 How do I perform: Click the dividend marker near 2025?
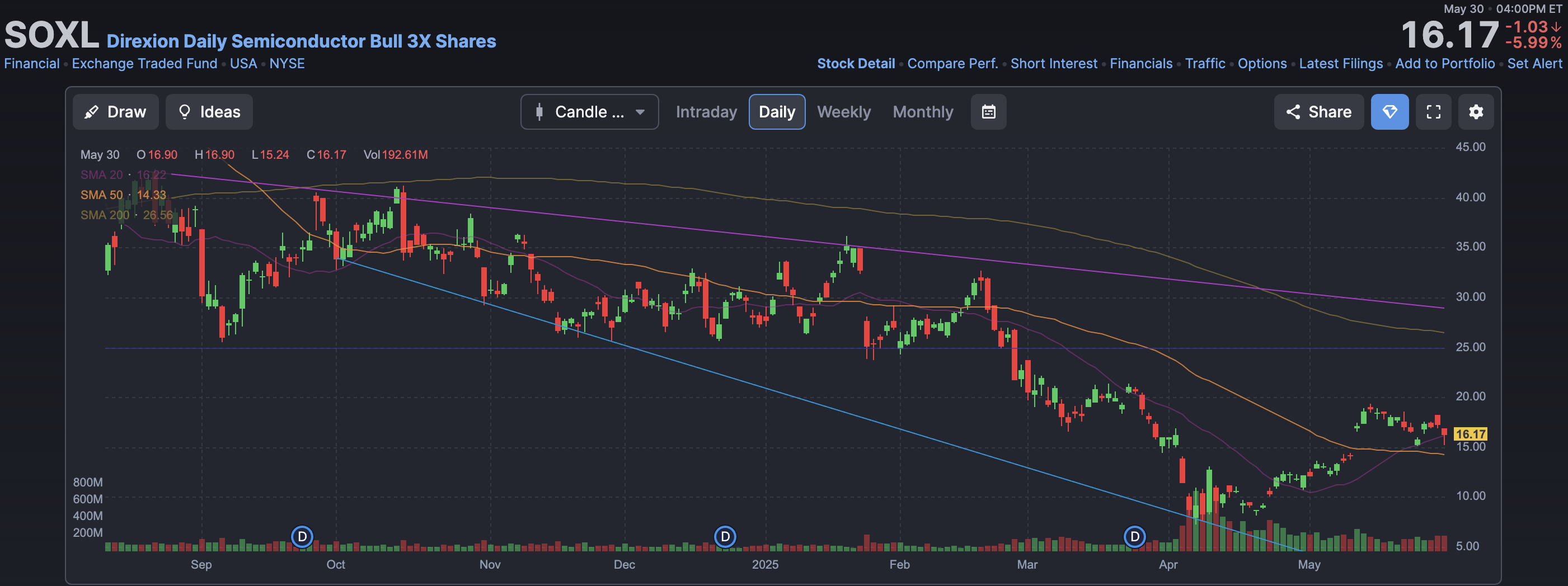point(725,537)
